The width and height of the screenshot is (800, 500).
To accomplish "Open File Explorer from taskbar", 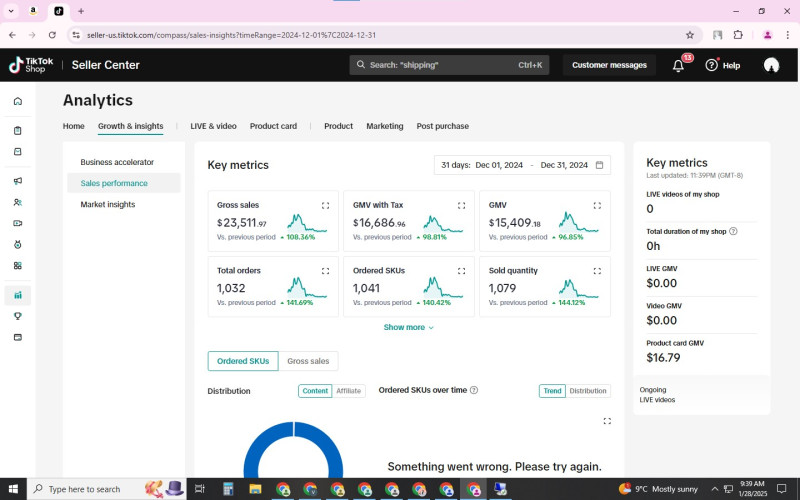I will pyautogui.click(x=255, y=489).
